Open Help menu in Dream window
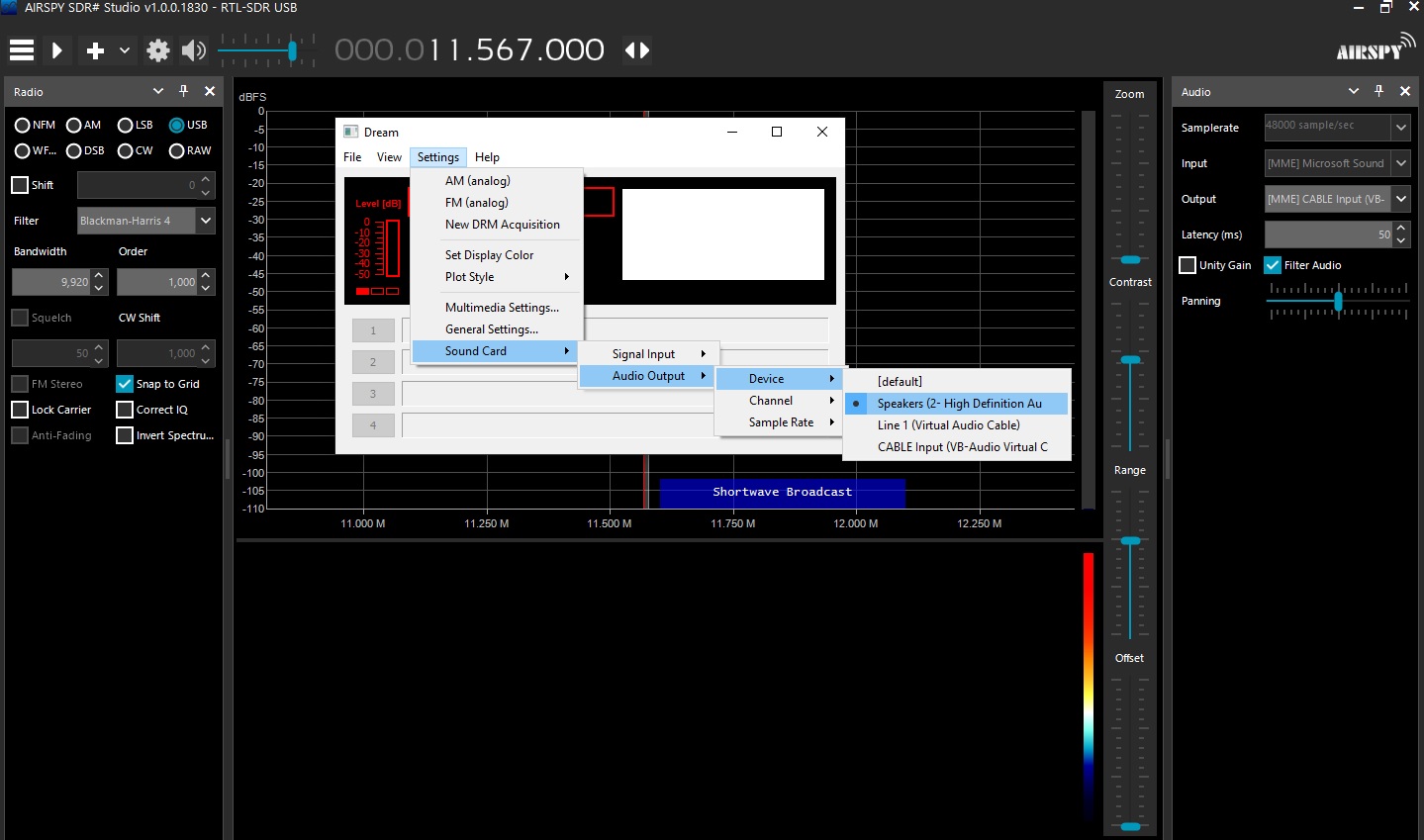This screenshot has width=1424, height=840. coord(487,157)
